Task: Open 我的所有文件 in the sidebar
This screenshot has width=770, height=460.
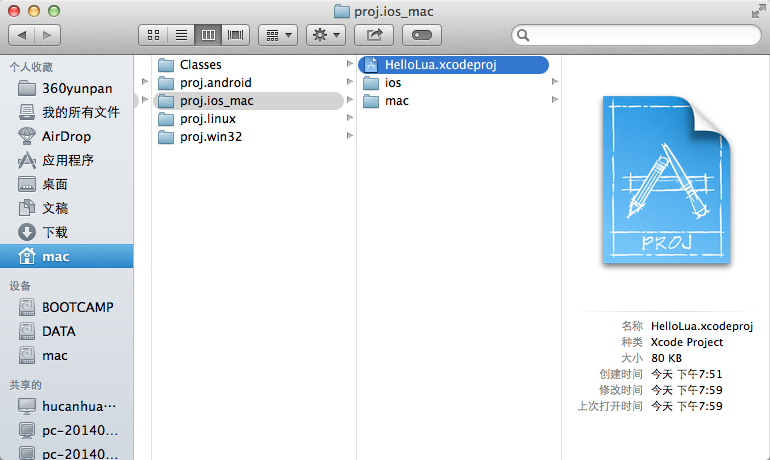Action: [x=67, y=112]
